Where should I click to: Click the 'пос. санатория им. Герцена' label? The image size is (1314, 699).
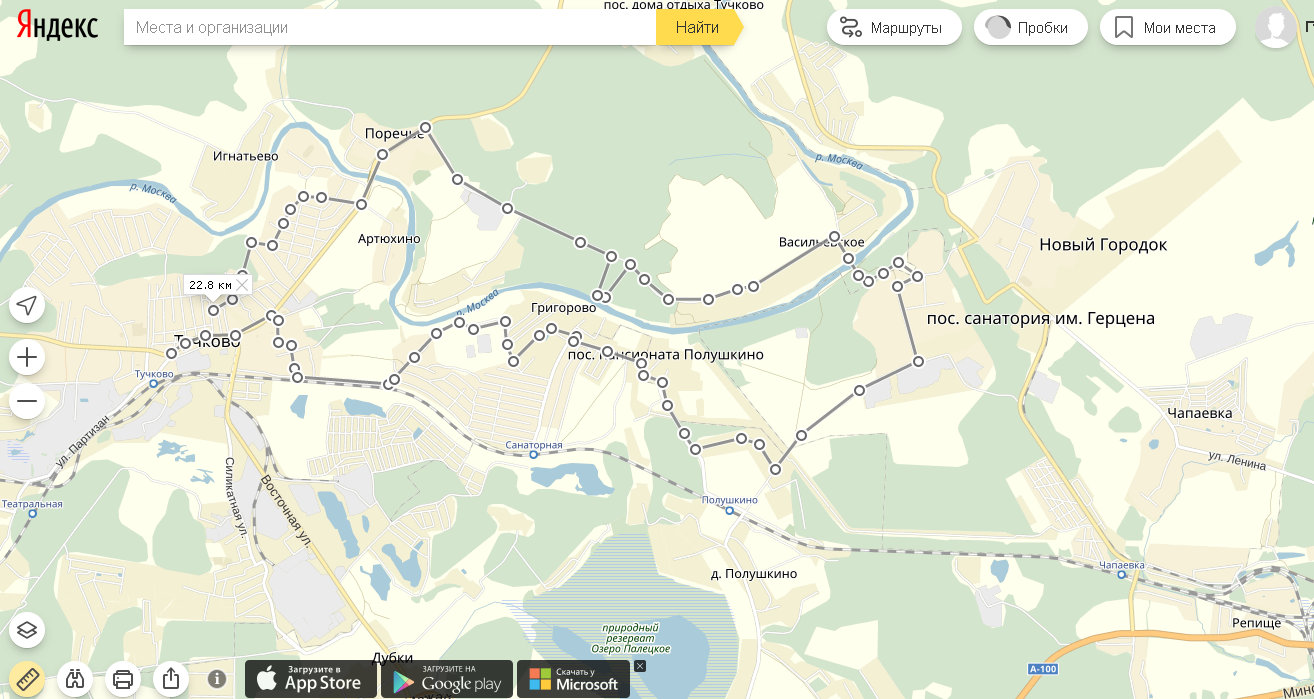coord(1041,319)
